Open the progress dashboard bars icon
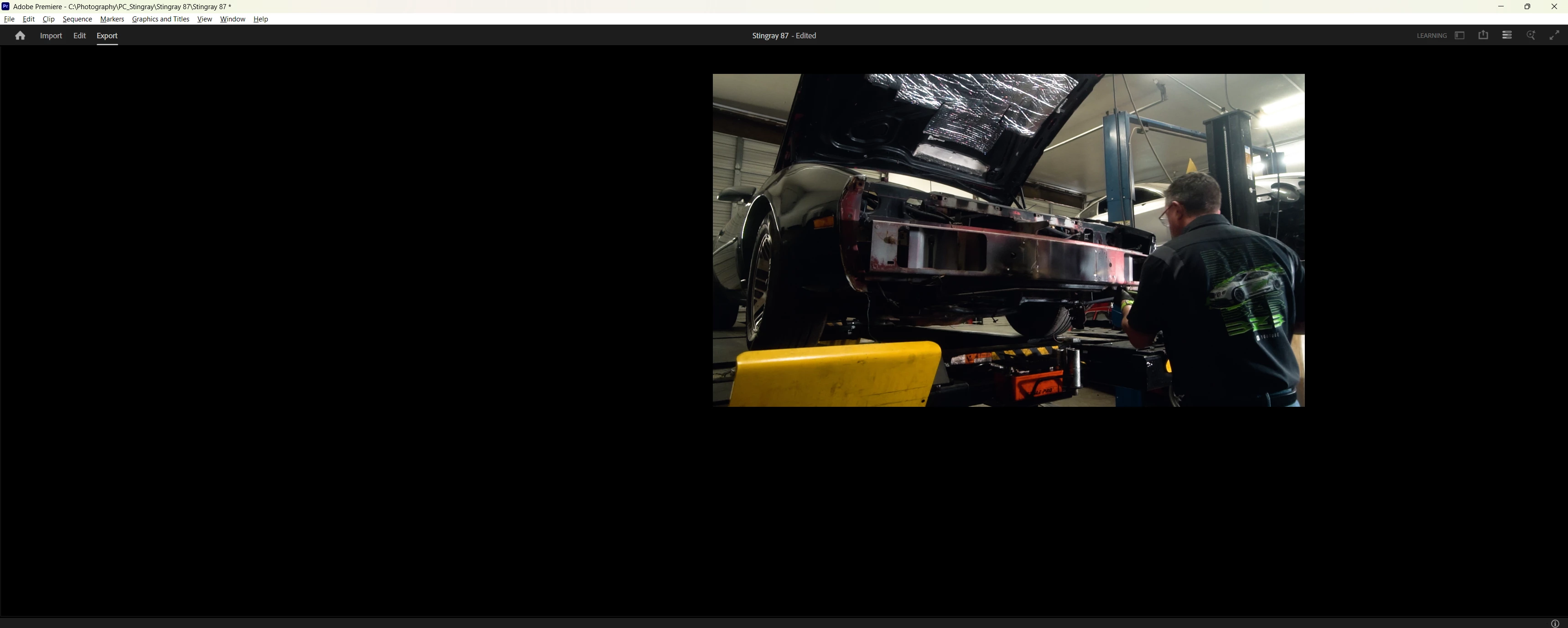This screenshot has height=628, width=1568. click(1506, 35)
